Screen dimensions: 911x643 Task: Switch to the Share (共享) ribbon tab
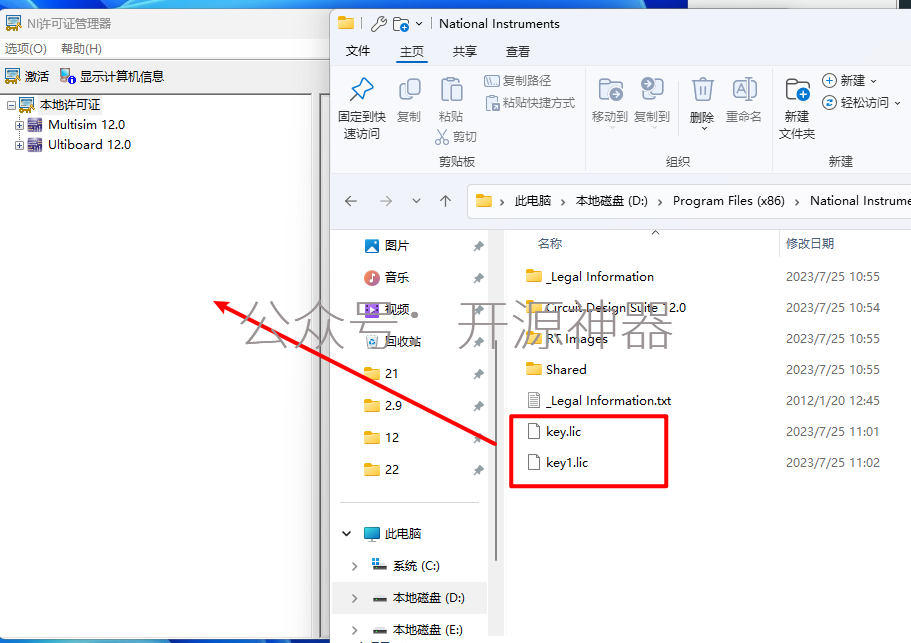tap(465, 52)
